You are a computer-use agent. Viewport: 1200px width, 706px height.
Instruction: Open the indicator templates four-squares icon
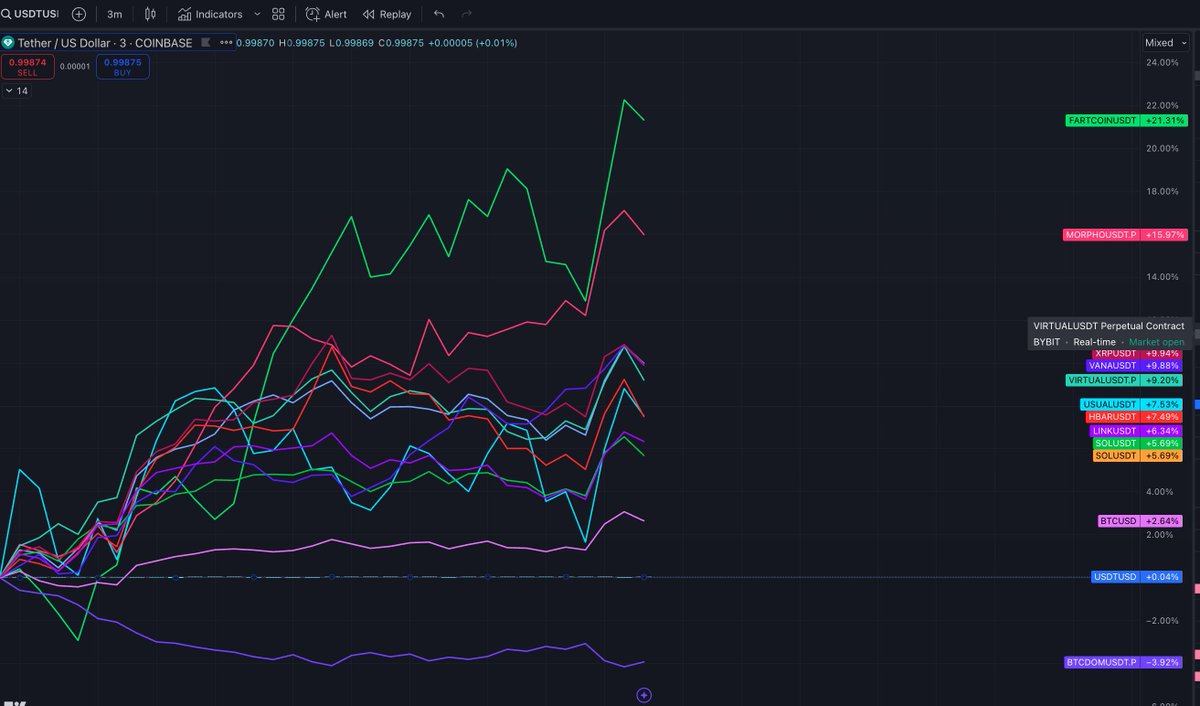coord(278,14)
